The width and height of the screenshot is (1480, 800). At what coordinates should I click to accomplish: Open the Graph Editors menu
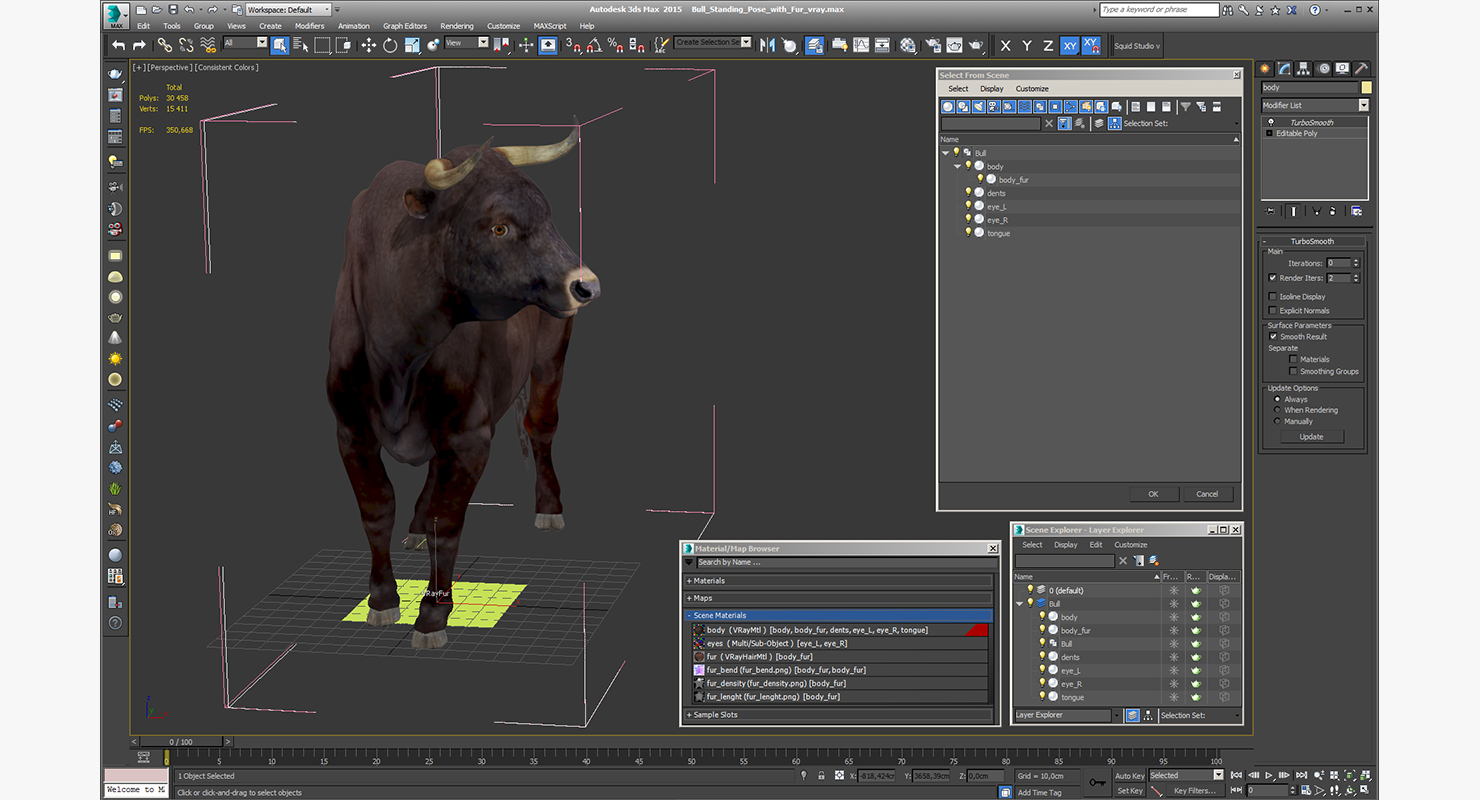tap(405, 26)
